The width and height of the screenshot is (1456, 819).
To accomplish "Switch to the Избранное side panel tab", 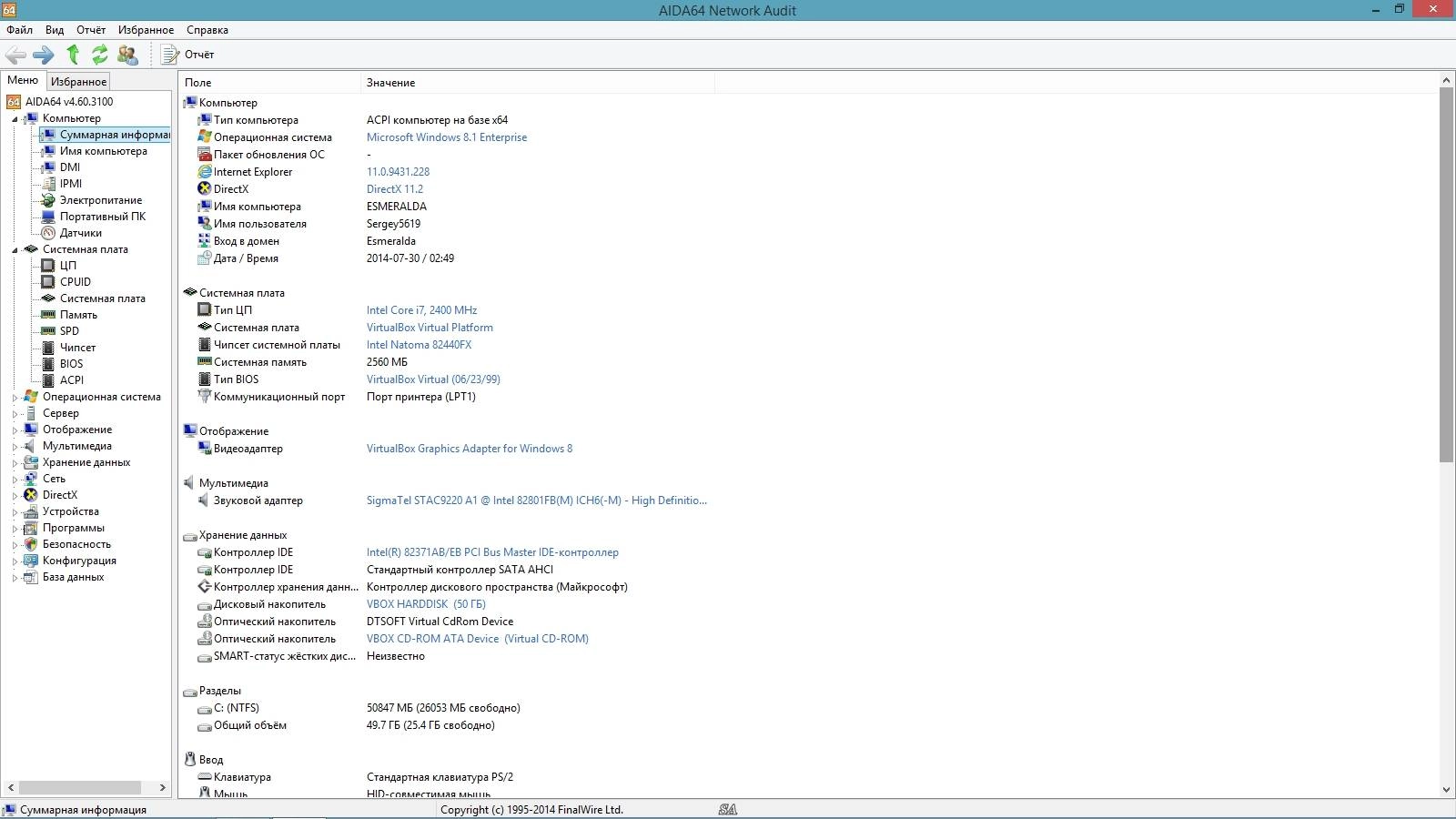I will tap(78, 81).
